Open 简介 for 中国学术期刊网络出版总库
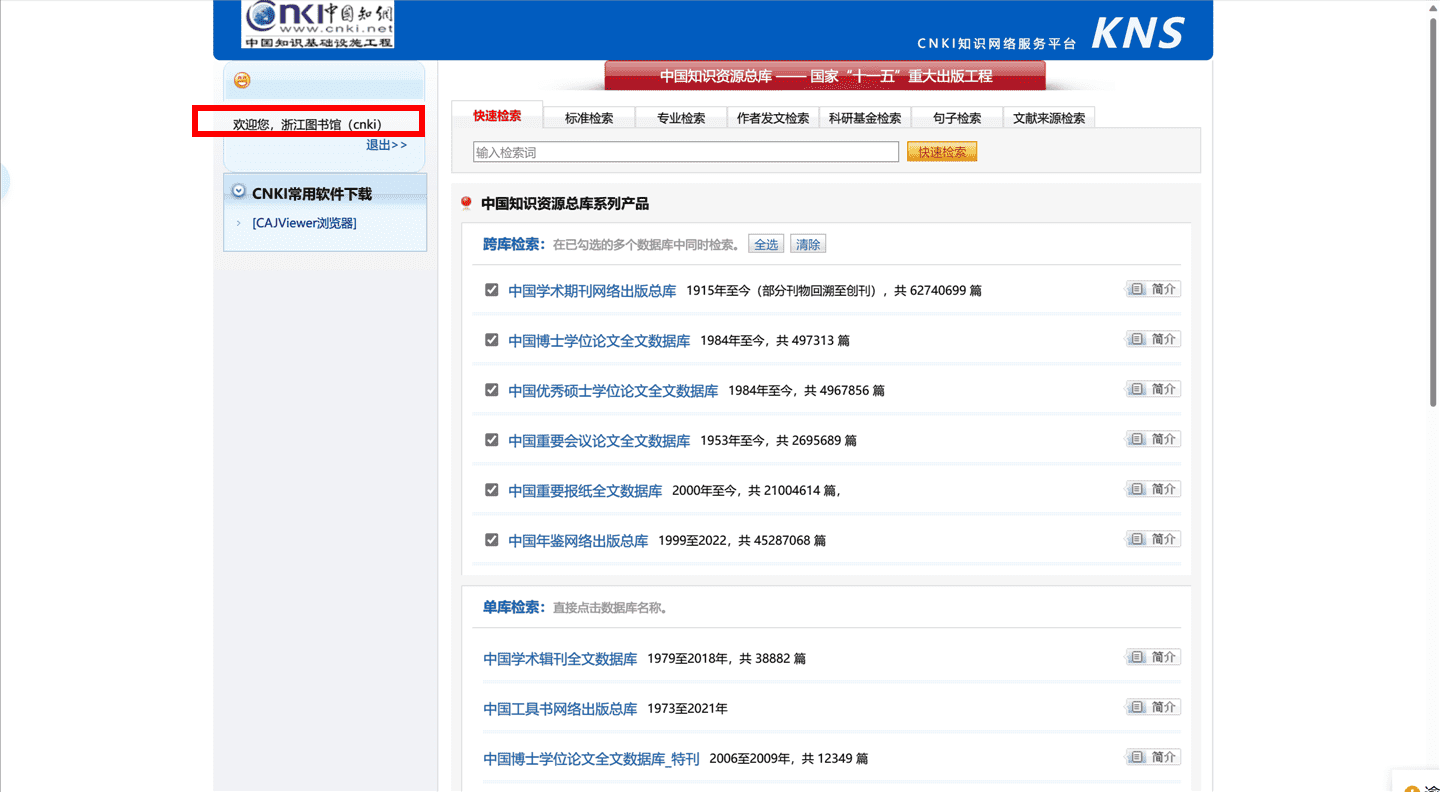Image resolution: width=1440 pixels, height=792 pixels. 1153,289
